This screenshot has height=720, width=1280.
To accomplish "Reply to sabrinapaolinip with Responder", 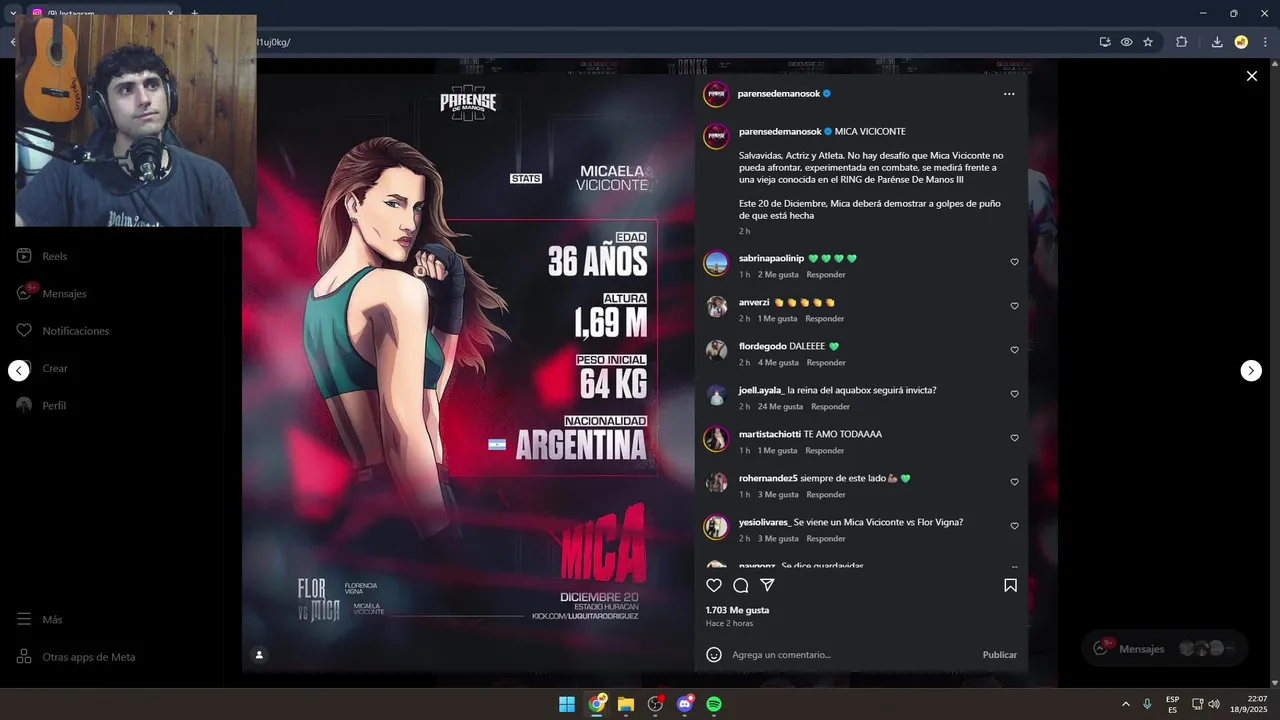I will tap(825, 274).
